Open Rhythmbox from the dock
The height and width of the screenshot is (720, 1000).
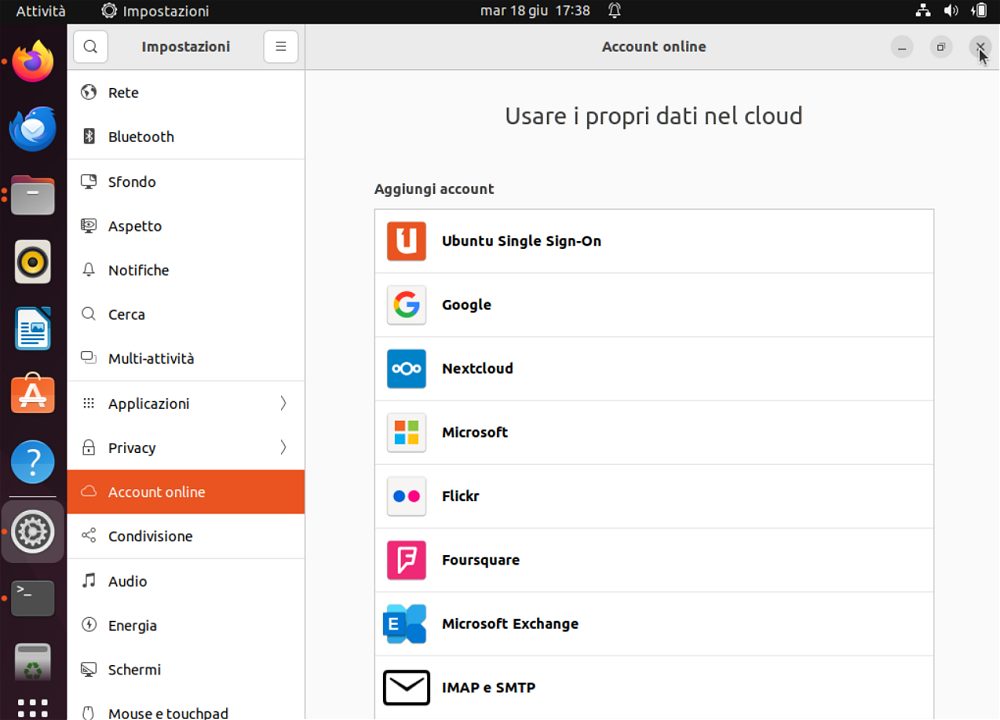point(33,261)
